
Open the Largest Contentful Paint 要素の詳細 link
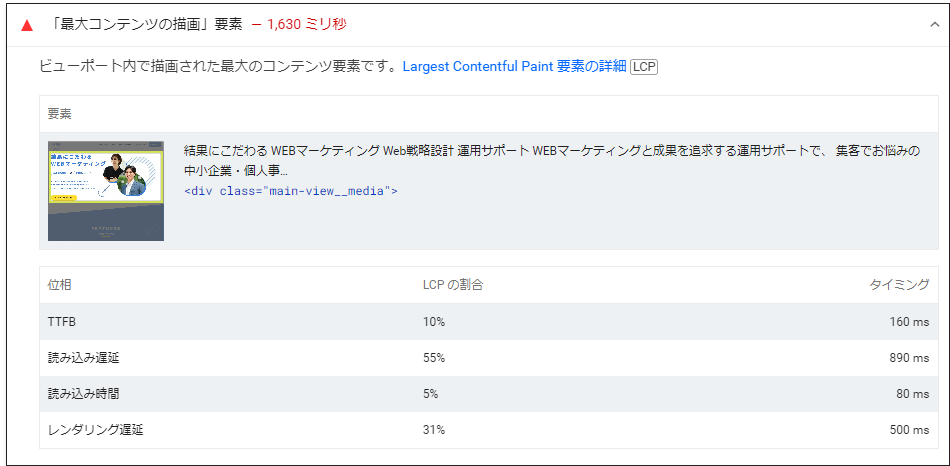coord(514,67)
